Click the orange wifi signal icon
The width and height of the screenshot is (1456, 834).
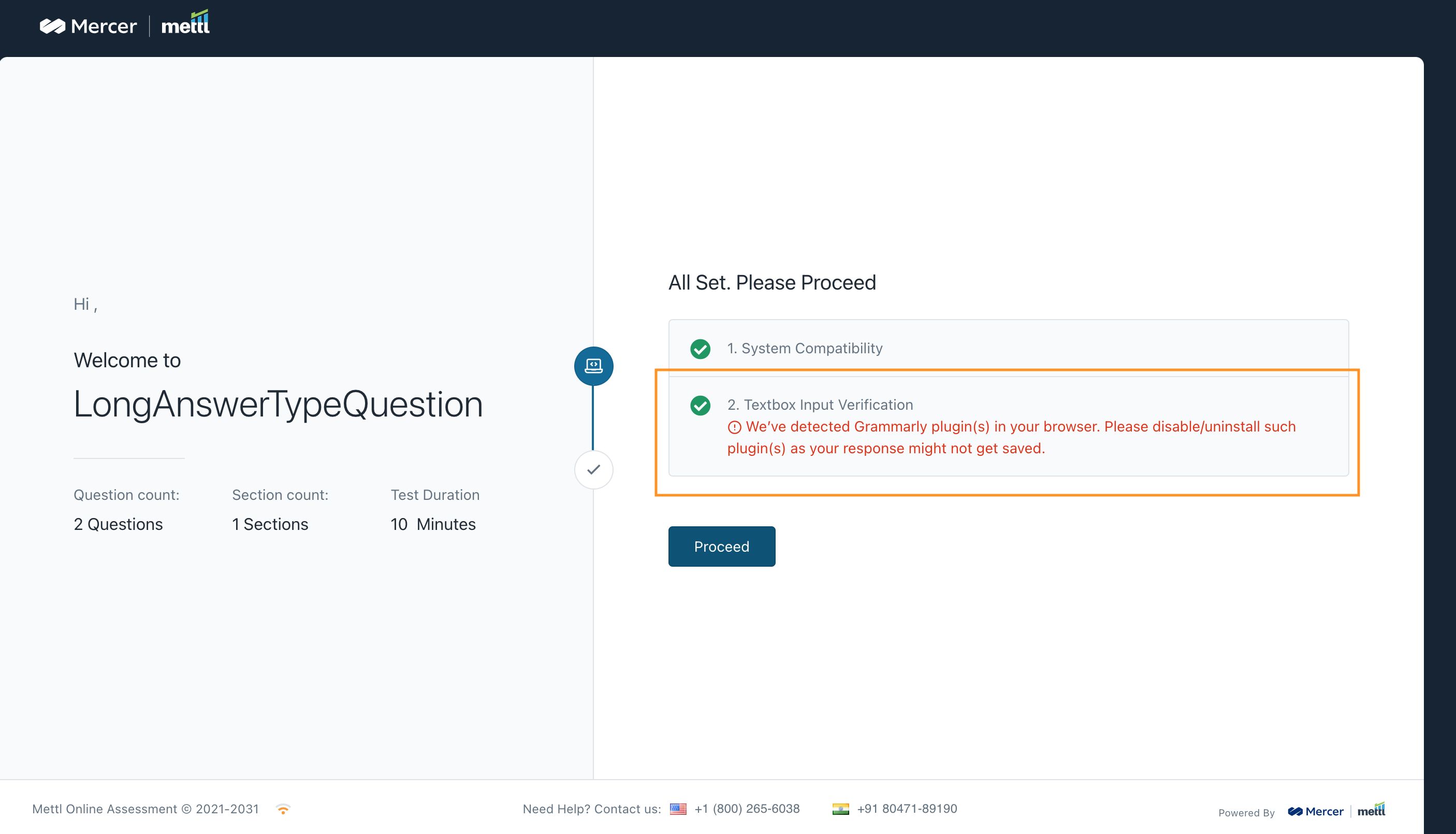[283, 809]
